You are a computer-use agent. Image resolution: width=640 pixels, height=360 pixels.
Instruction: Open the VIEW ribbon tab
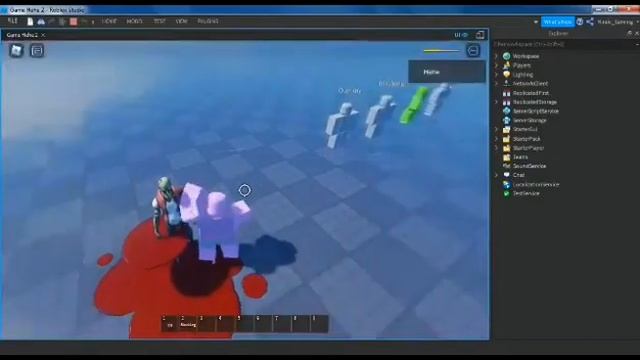[x=181, y=21]
